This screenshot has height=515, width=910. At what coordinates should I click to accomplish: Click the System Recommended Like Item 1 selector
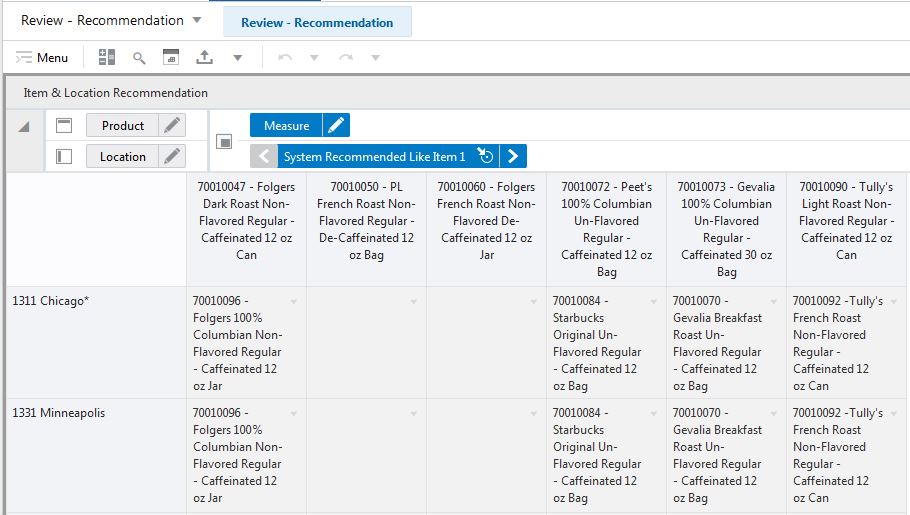374,156
